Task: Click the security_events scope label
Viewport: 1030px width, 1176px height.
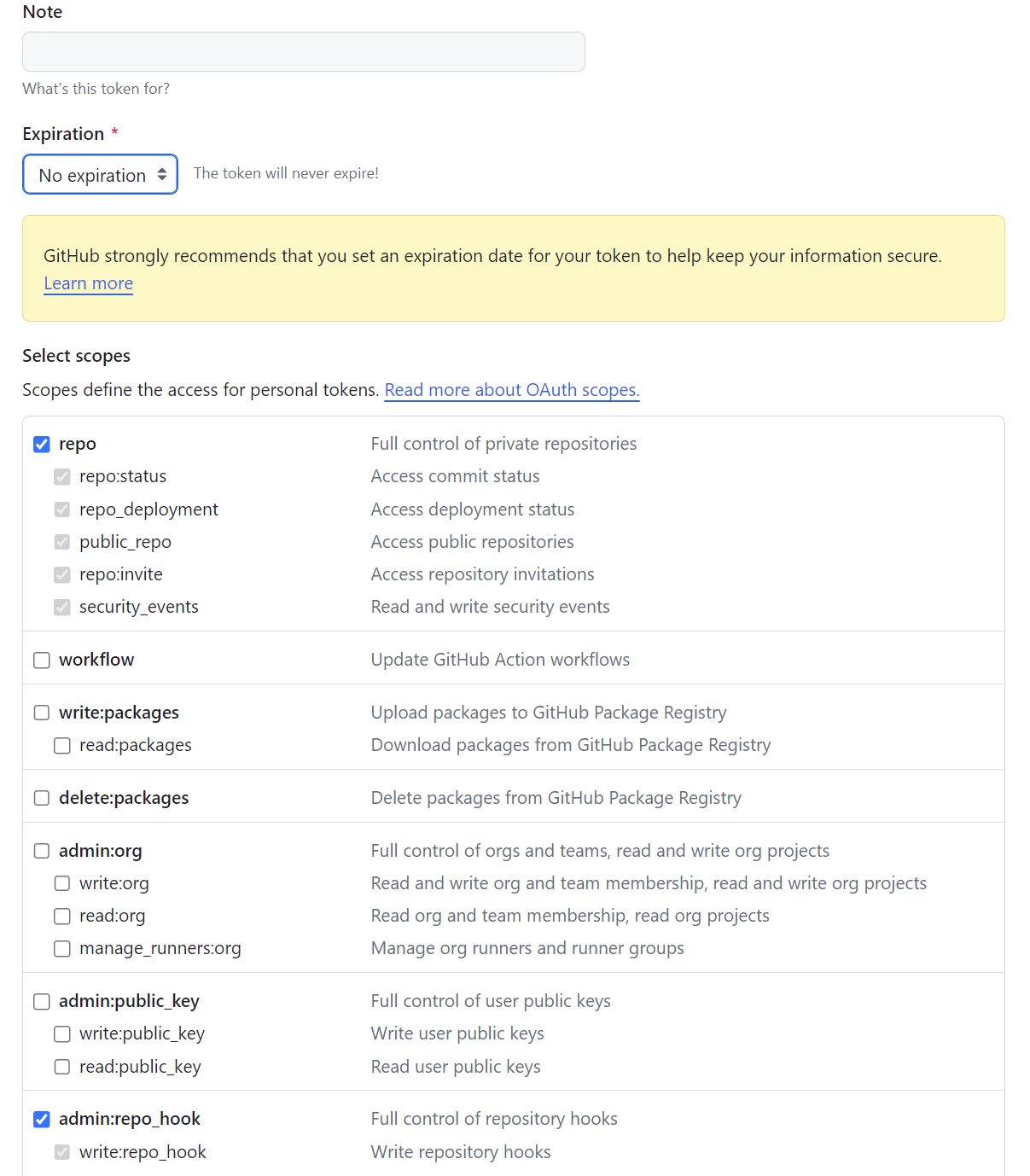Action: click(x=138, y=607)
